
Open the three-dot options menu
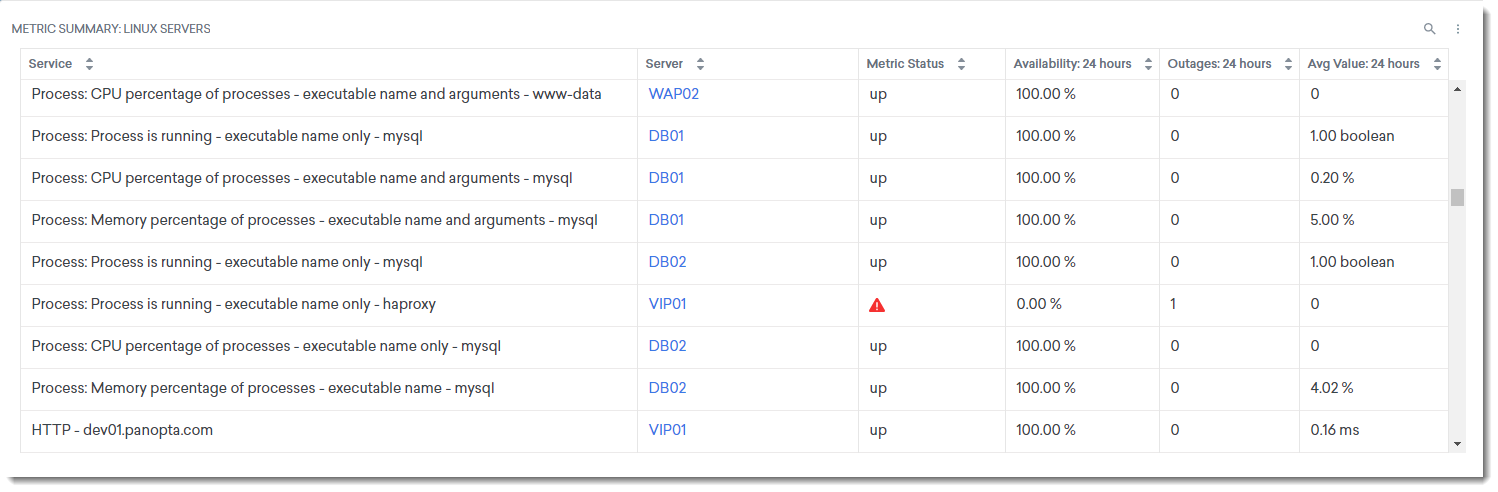(x=1458, y=29)
